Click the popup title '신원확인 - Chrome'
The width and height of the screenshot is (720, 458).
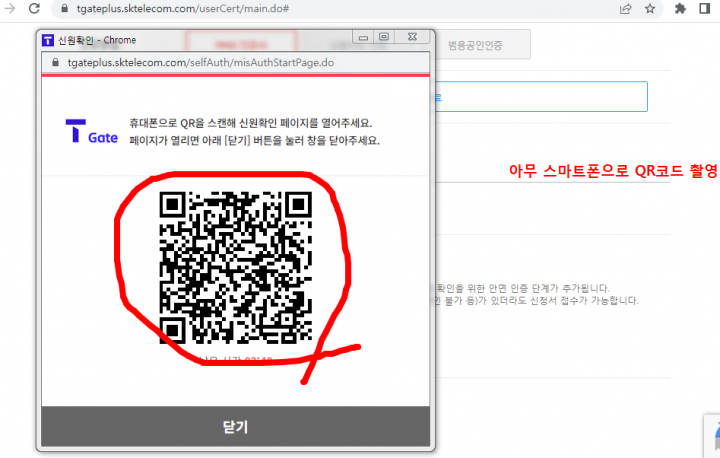pos(97,40)
